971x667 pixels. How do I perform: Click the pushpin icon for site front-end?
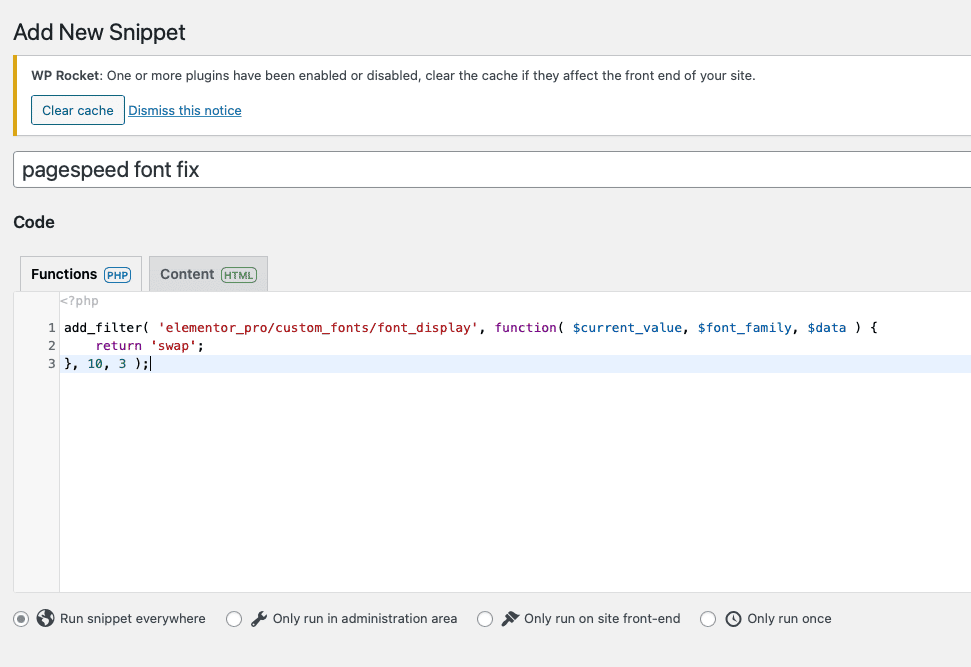(510, 619)
